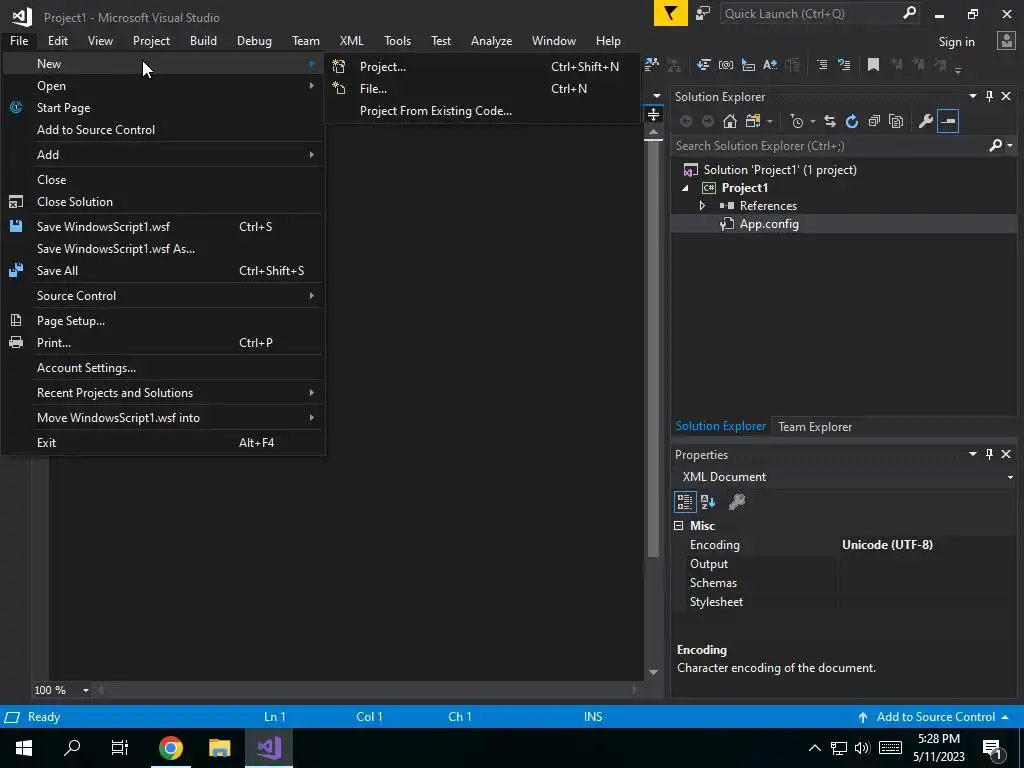The width and height of the screenshot is (1024, 768).
Task: Click Account Settings... menu entry
Action: pos(163,368)
